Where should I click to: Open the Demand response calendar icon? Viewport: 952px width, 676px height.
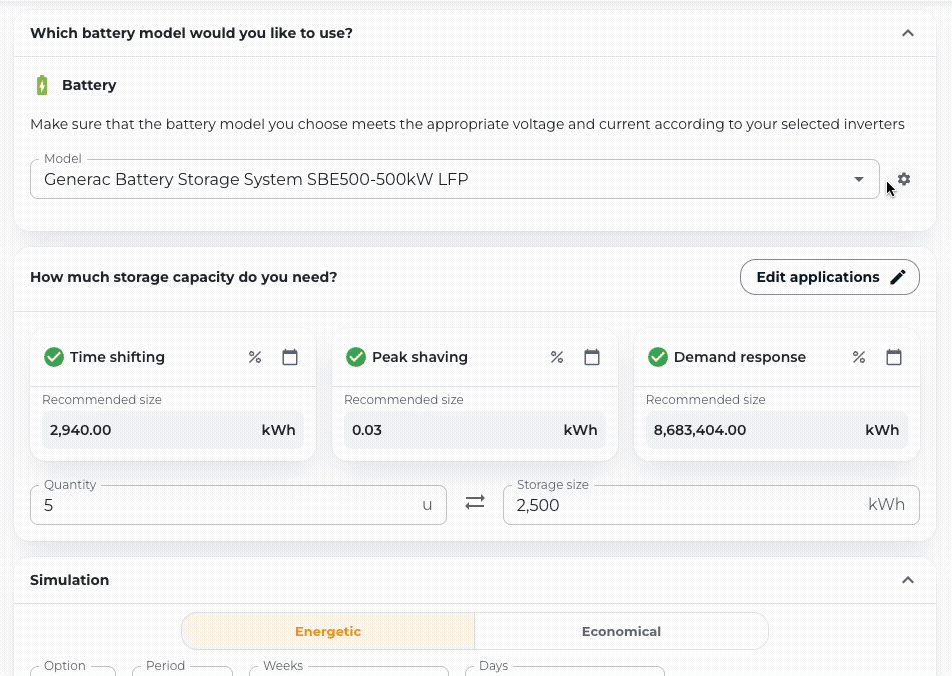pos(894,357)
